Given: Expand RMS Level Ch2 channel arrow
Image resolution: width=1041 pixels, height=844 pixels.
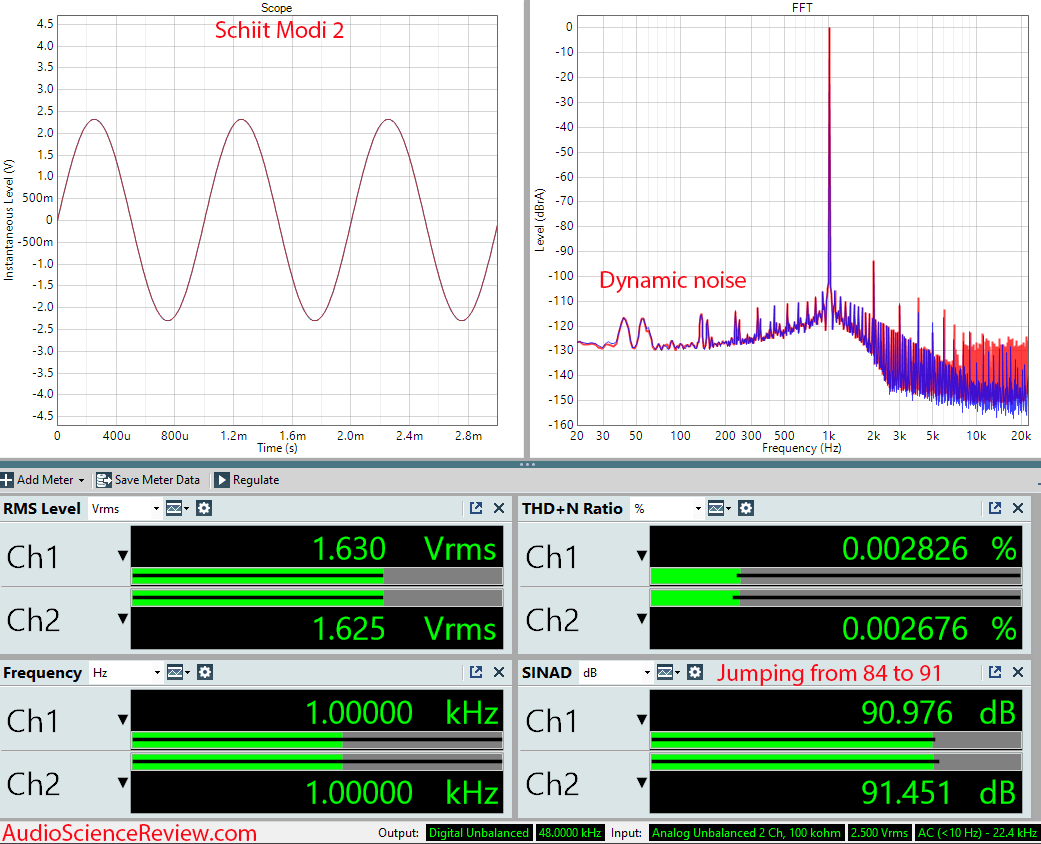Looking at the screenshot, I should [123, 618].
